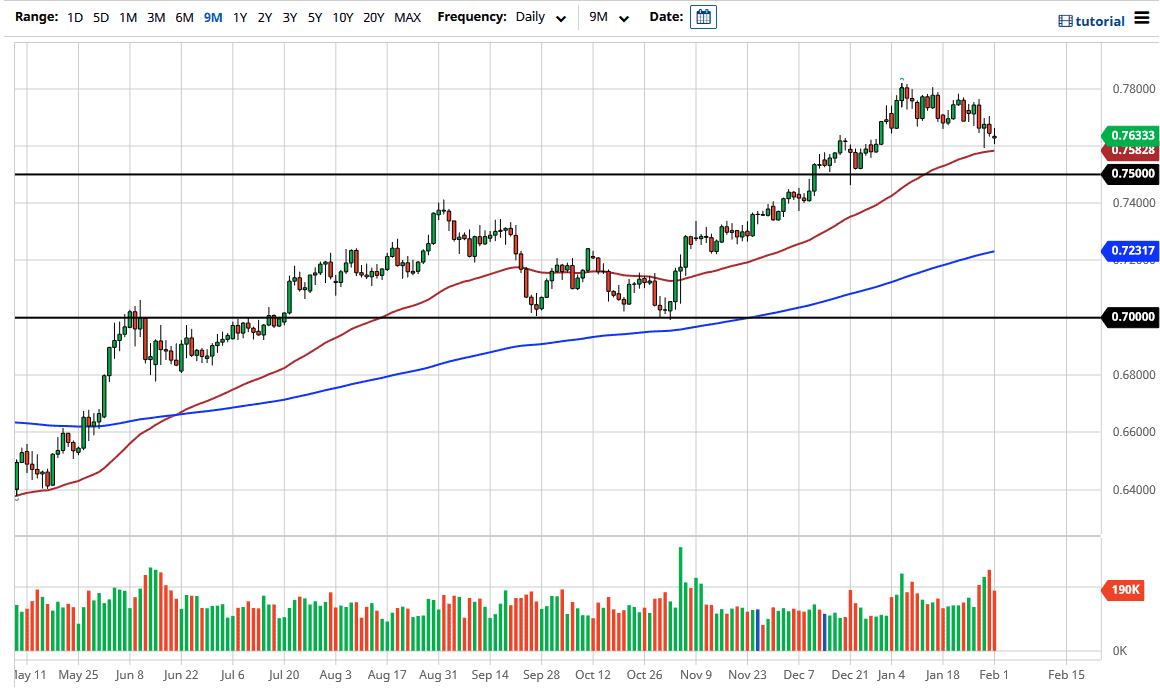Click the Date label
This screenshot has width=1160, height=691.
[x=666, y=16]
